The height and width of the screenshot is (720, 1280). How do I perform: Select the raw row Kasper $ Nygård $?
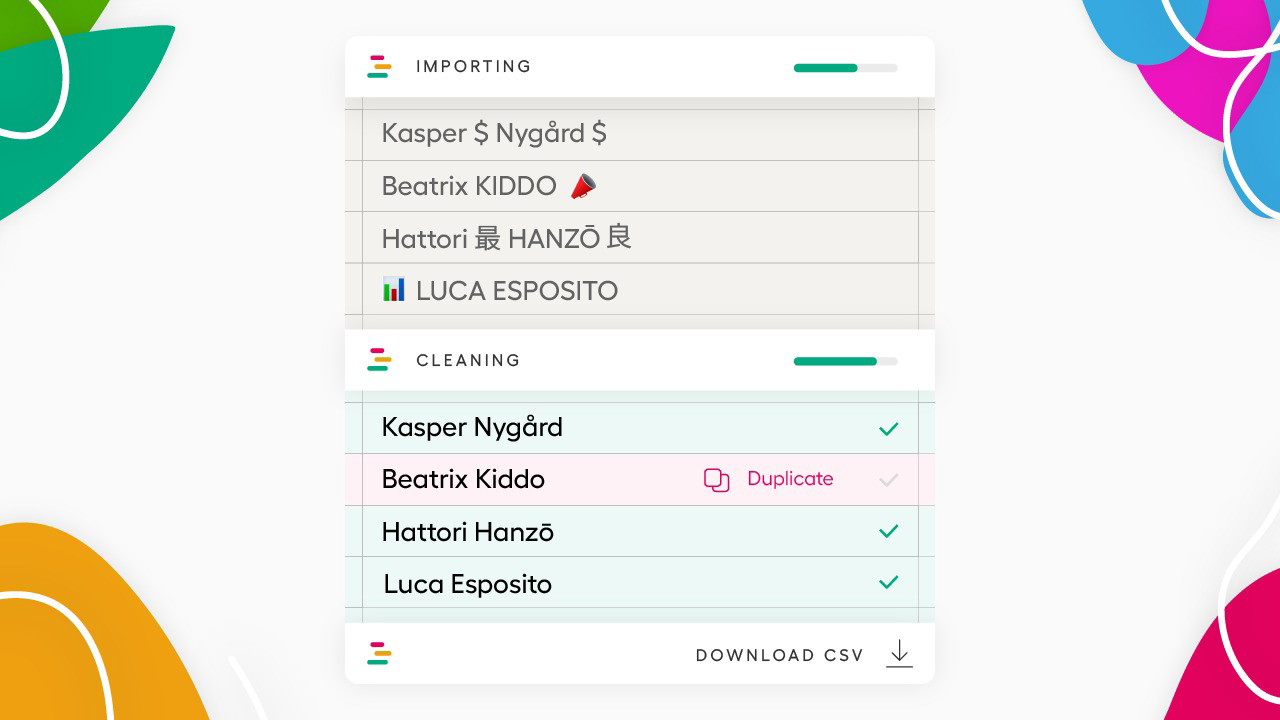494,134
